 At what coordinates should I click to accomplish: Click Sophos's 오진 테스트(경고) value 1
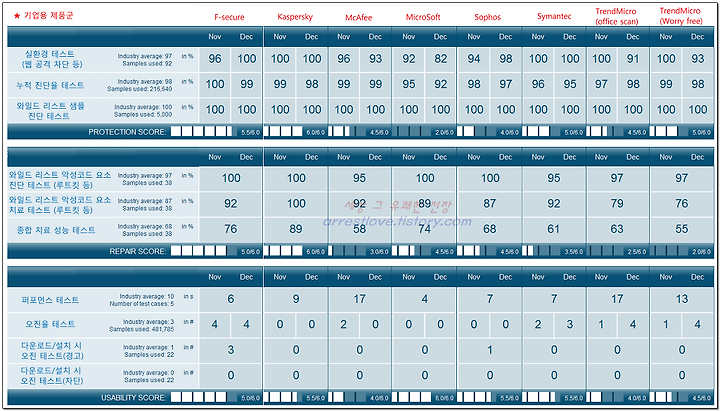pos(489,350)
